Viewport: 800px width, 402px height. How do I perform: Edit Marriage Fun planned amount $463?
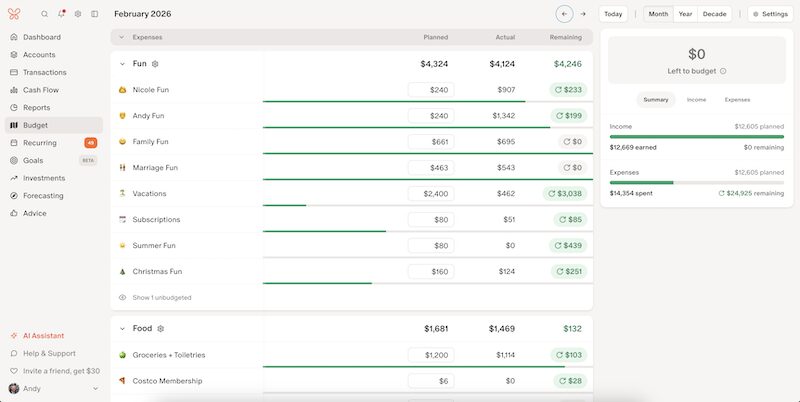[431, 168]
